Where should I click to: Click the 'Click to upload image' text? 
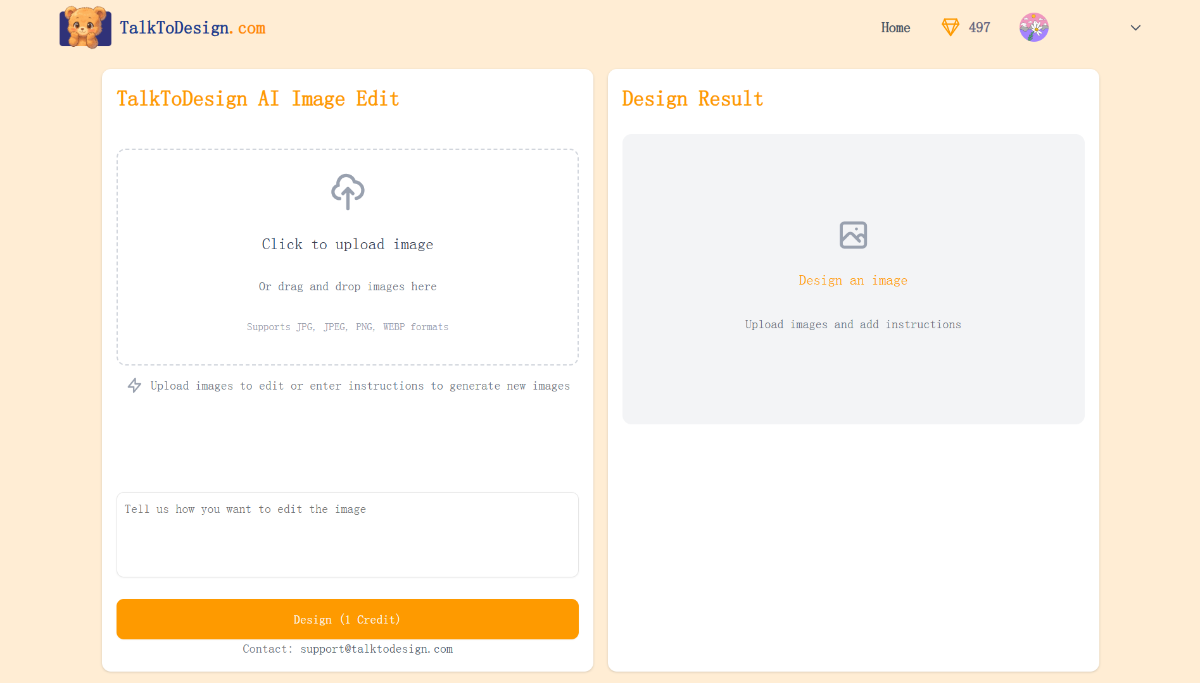tap(348, 244)
